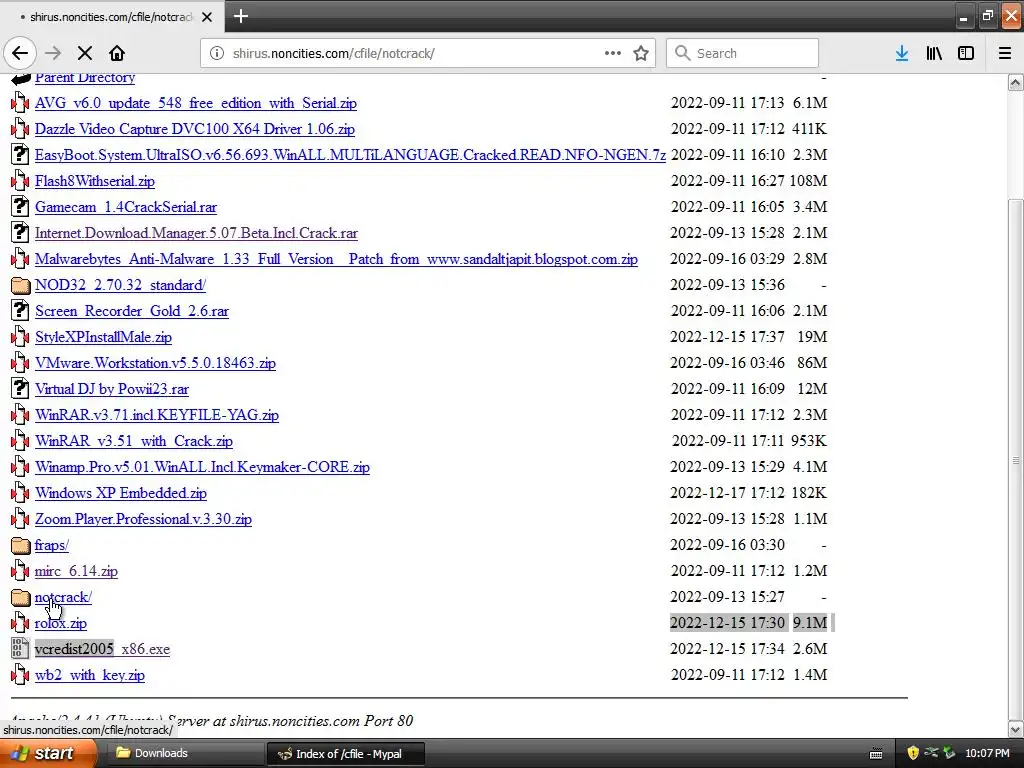Screen dimensions: 1024x768
Task: Open the library bookmarks icon
Action: point(934,53)
